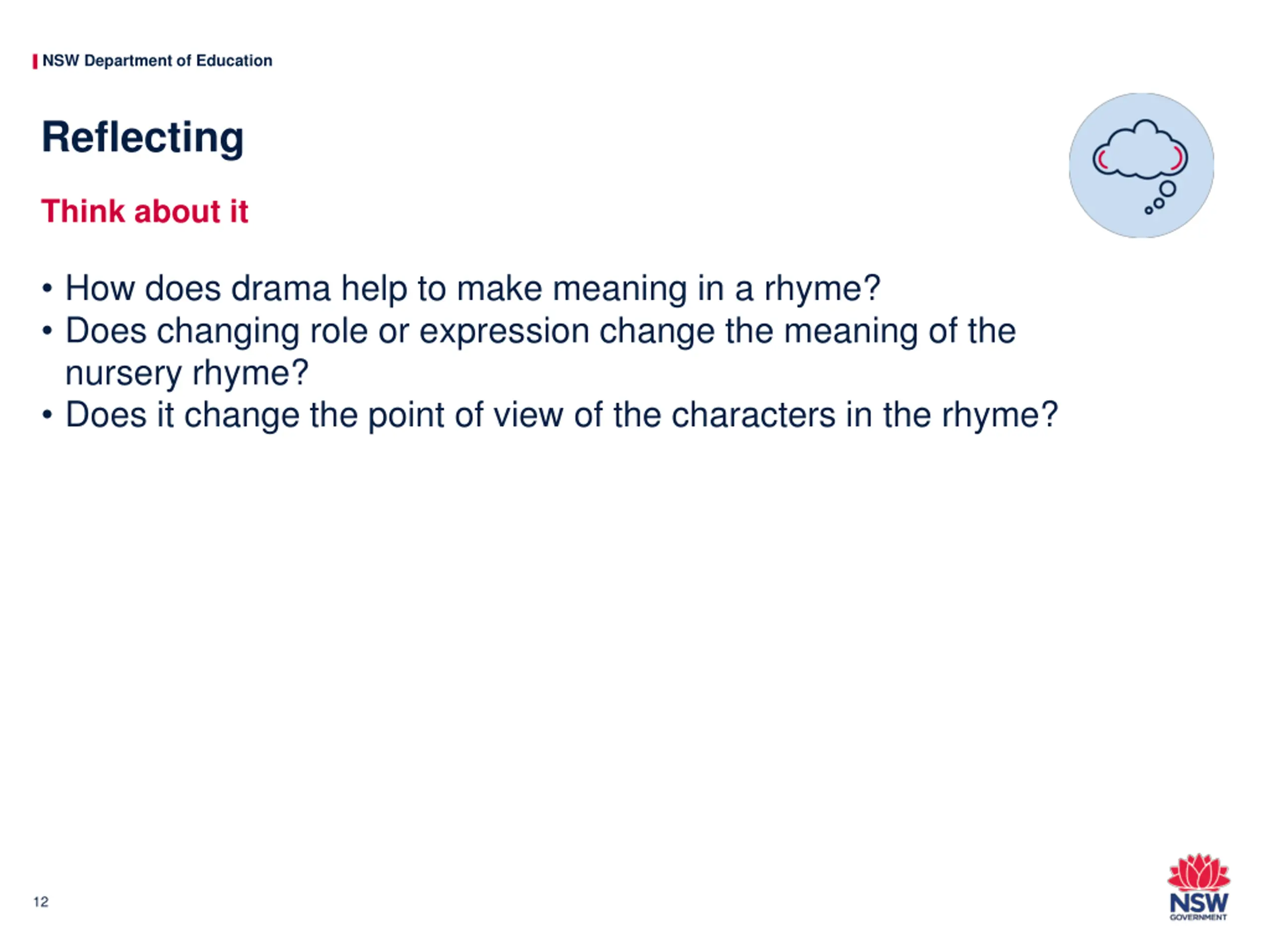This screenshot has height=952, width=1270.
Task: Select the question about characters' point of view
Action: tap(562, 415)
